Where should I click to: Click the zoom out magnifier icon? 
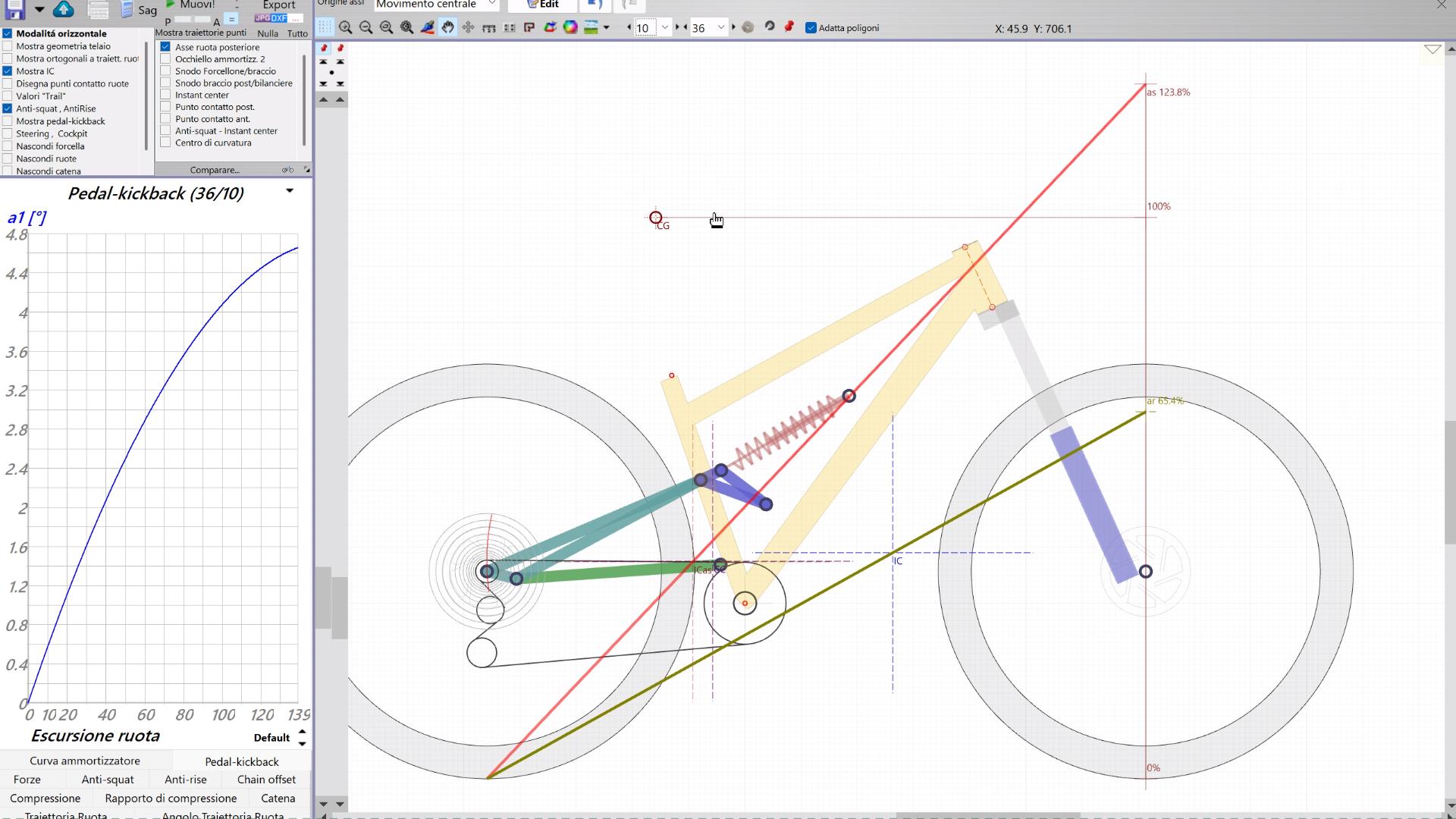coord(366,28)
